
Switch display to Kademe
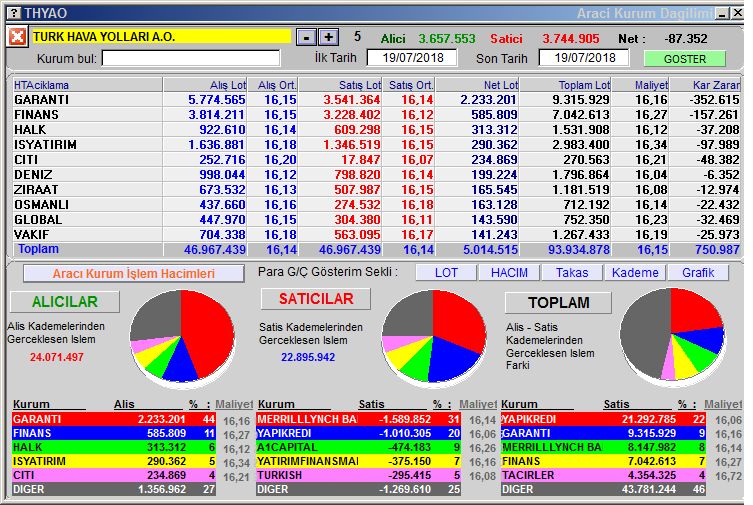coord(635,273)
